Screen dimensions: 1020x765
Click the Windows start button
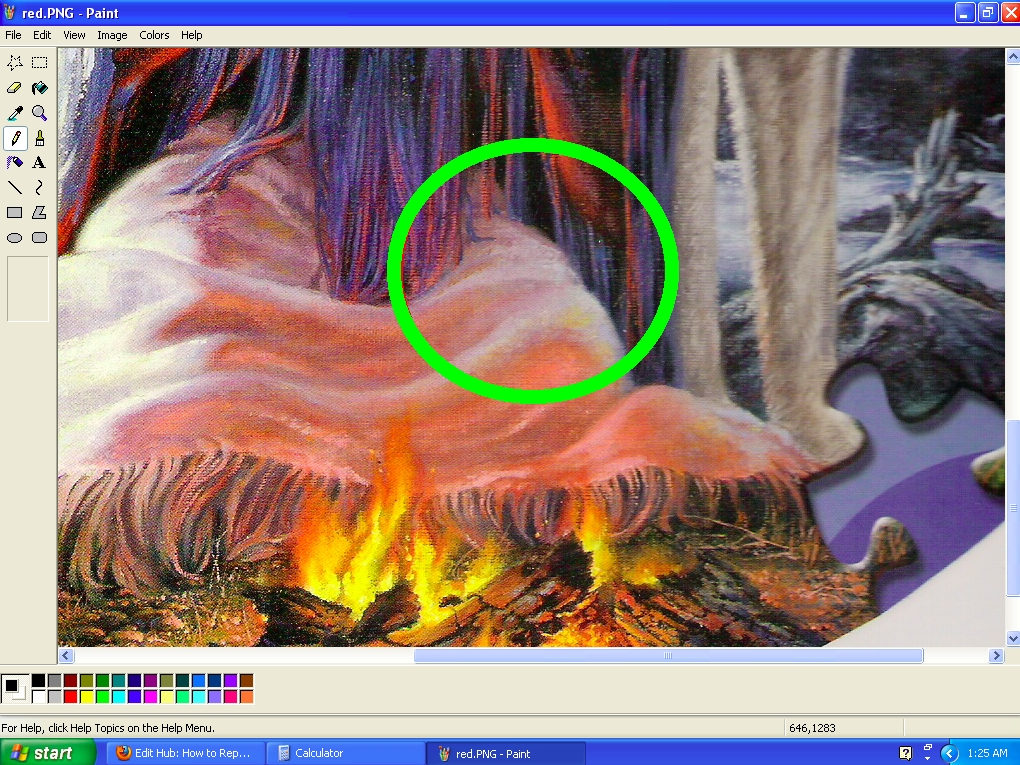[47, 753]
